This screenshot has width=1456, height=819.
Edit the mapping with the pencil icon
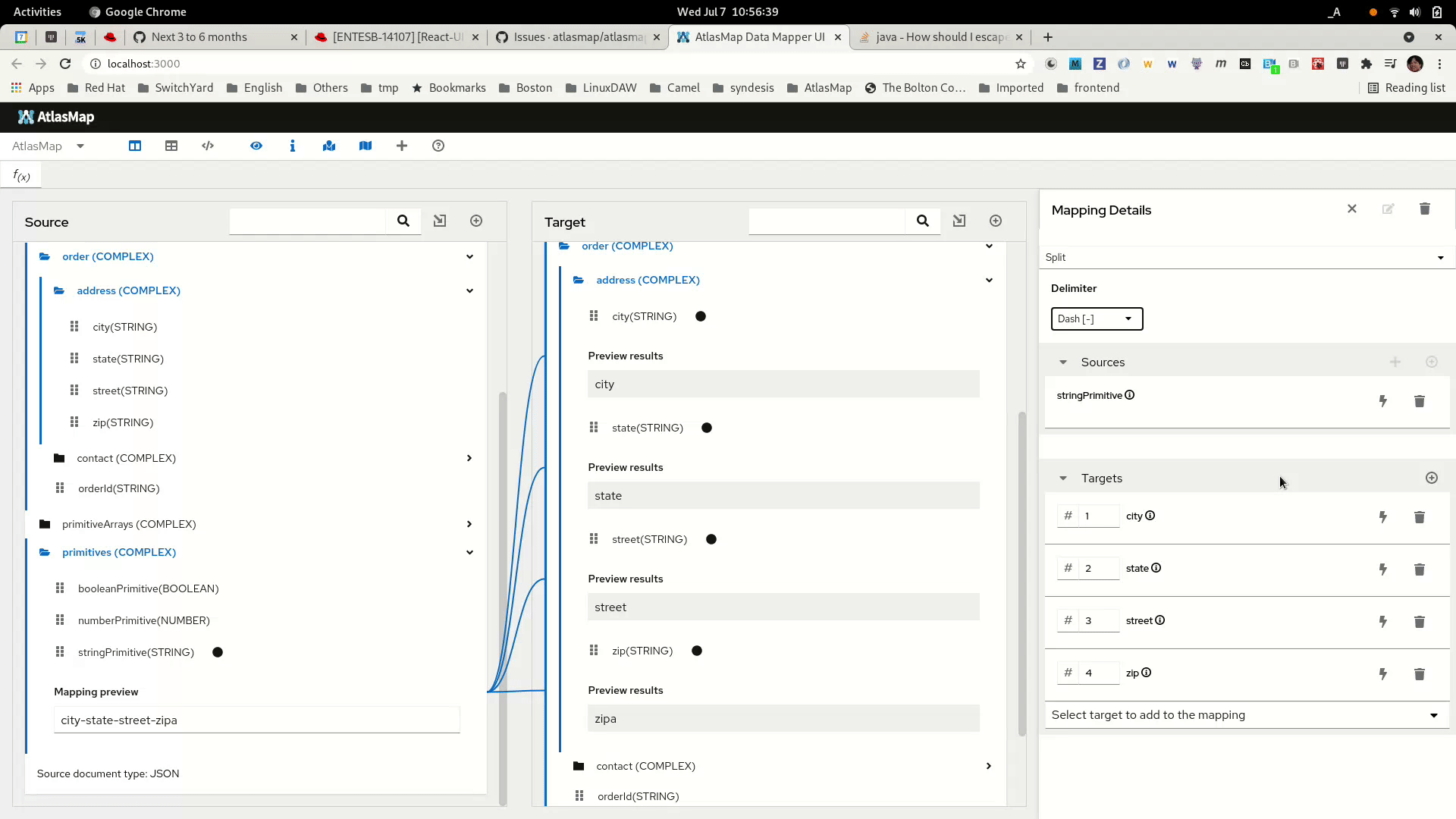1389,209
